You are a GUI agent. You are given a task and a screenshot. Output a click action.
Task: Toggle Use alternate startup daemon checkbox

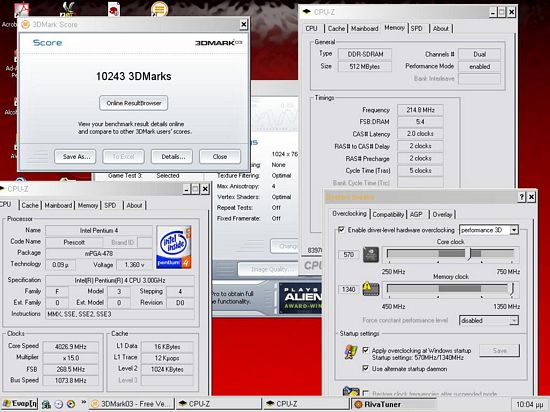click(365, 368)
